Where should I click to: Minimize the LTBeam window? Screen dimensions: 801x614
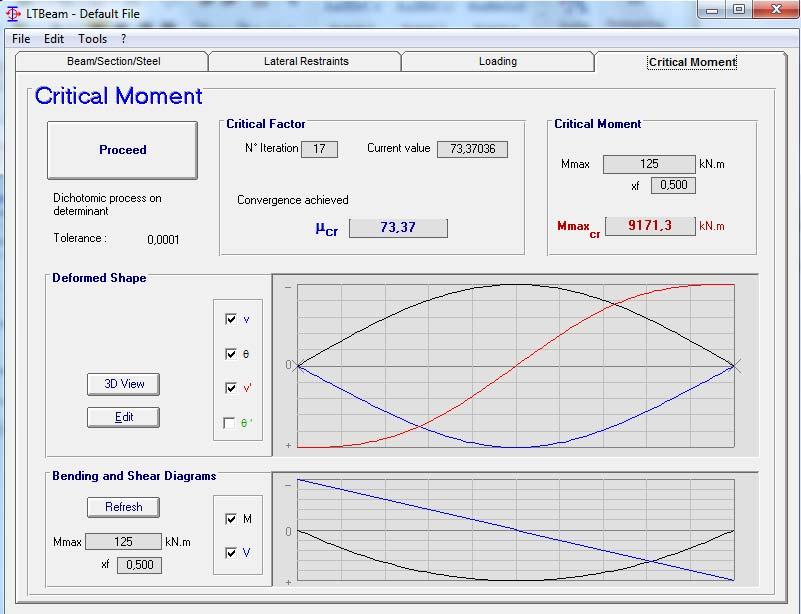click(x=713, y=10)
